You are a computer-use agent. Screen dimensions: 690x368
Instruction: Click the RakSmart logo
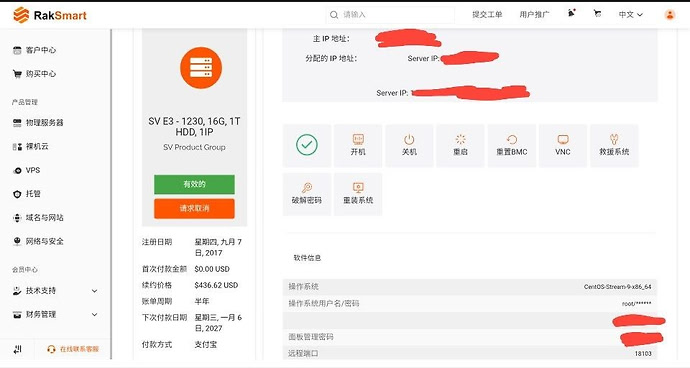[x=50, y=15]
